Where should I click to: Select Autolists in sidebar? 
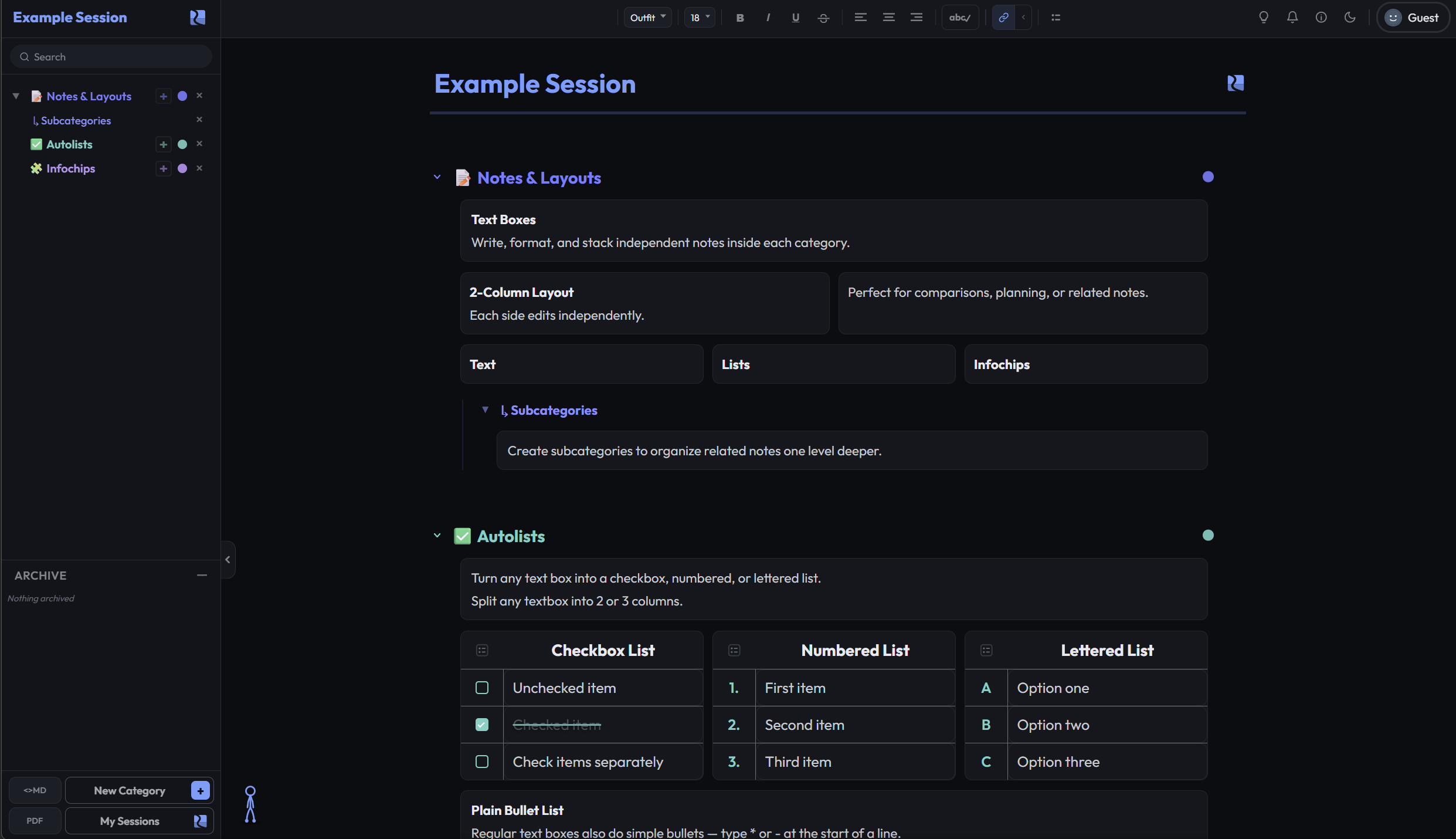69,144
